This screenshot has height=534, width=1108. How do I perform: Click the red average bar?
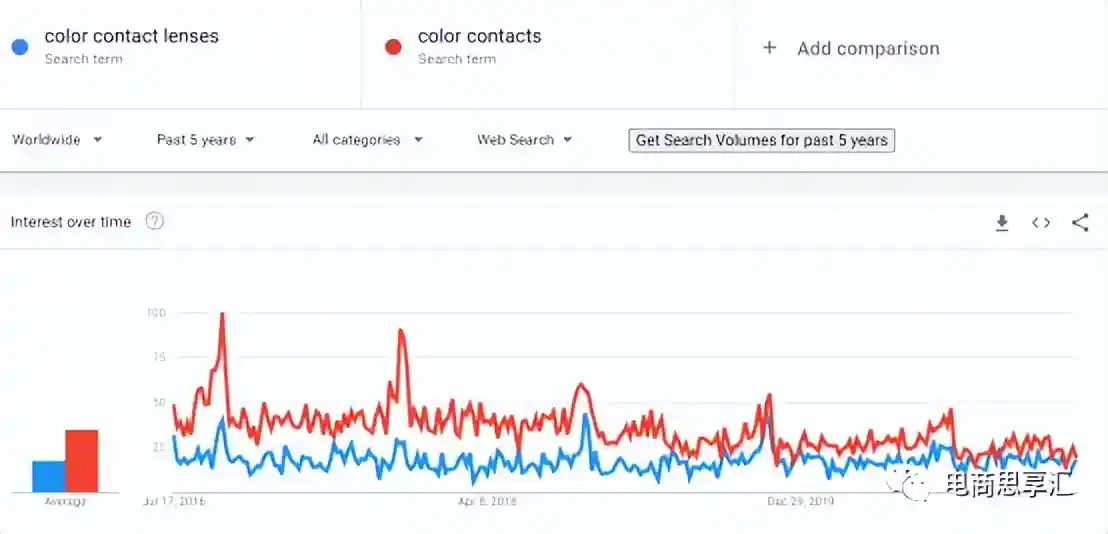tap(81, 461)
